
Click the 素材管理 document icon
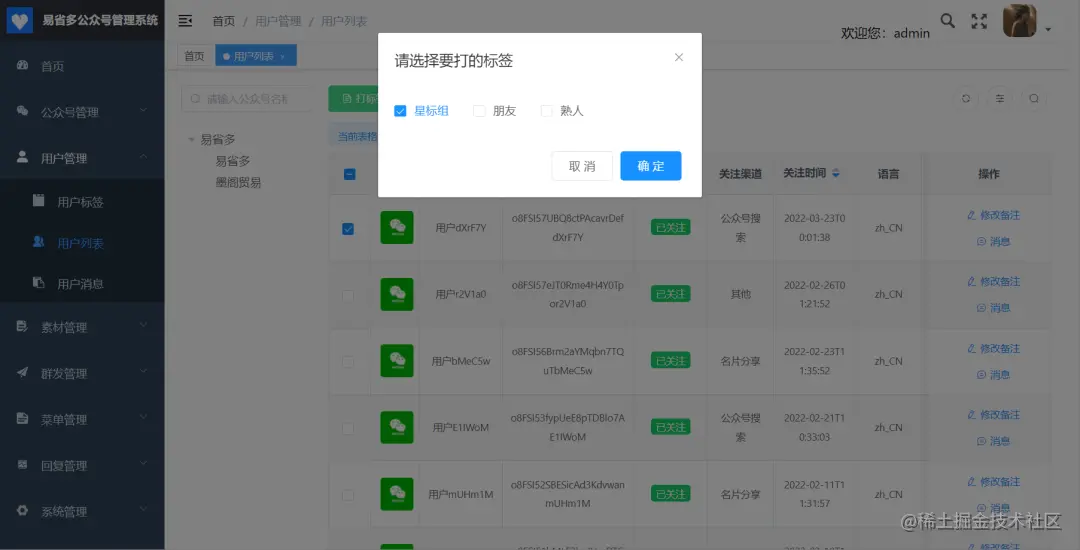coord(22,326)
